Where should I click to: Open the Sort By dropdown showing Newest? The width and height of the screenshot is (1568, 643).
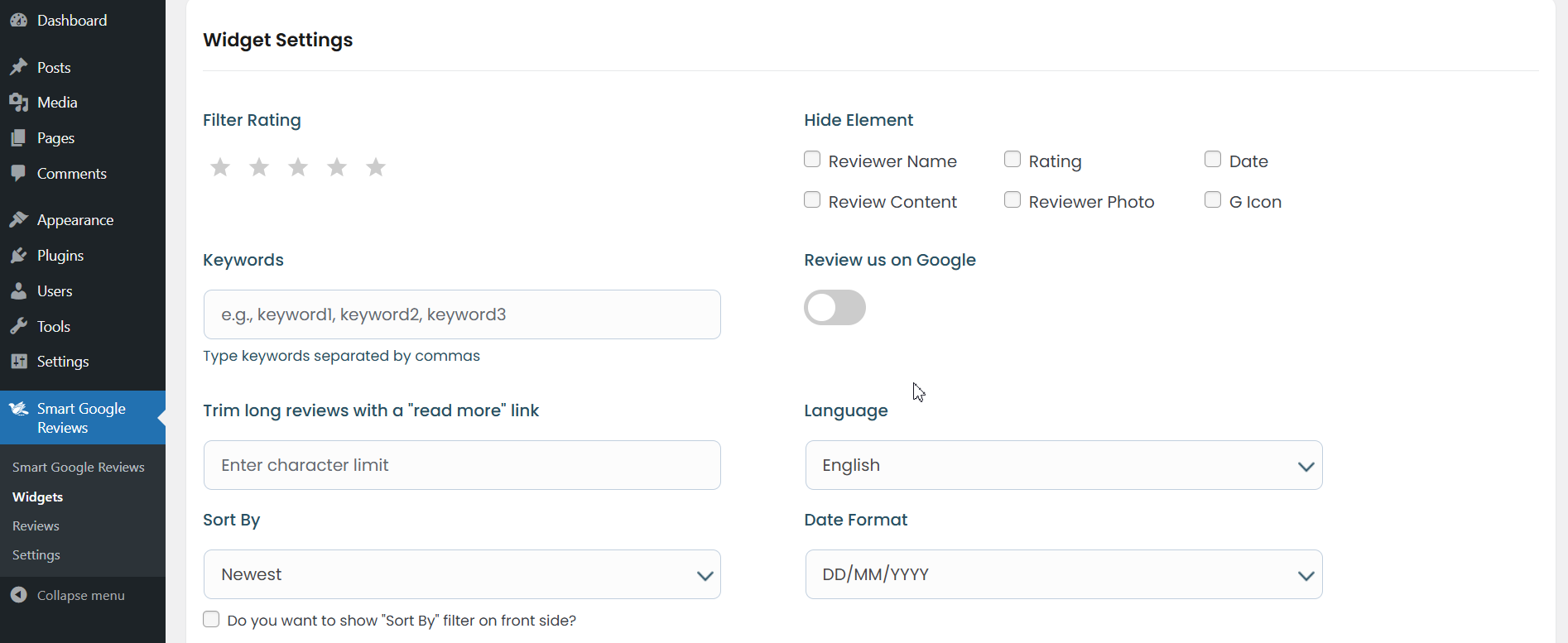(x=462, y=574)
